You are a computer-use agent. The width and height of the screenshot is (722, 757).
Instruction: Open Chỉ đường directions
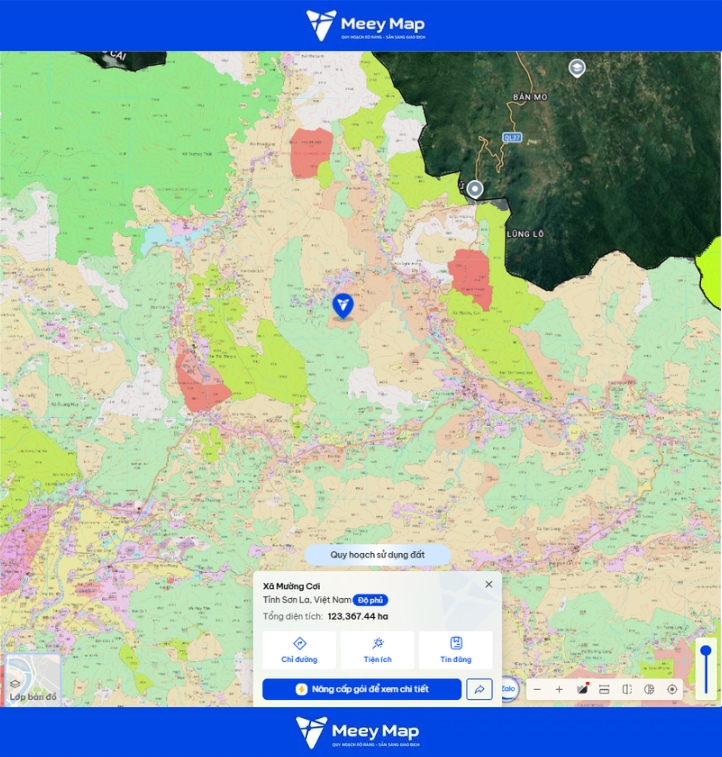point(299,650)
